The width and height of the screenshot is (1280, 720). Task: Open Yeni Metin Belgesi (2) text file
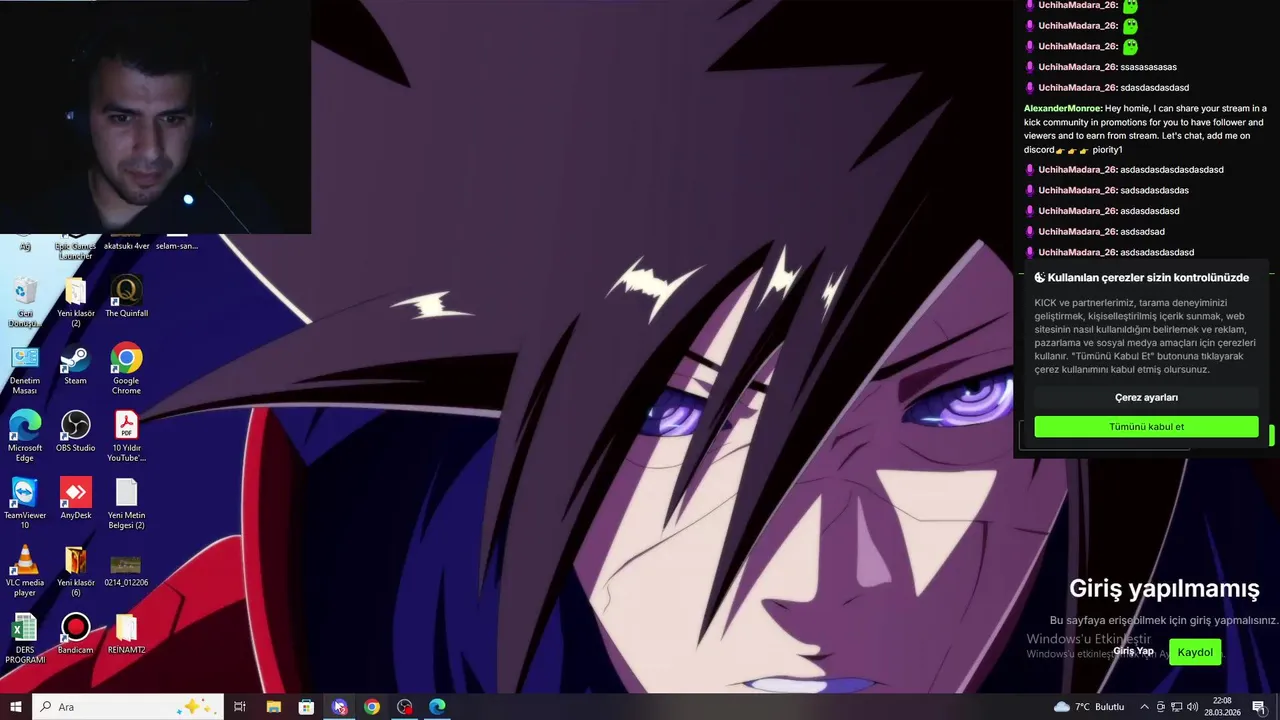[126, 504]
